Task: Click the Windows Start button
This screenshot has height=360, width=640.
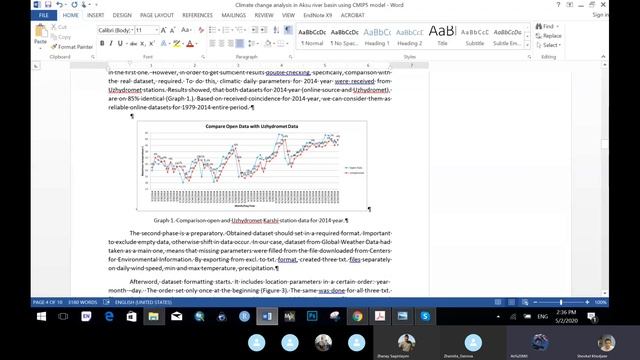Action: pos(41,316)
